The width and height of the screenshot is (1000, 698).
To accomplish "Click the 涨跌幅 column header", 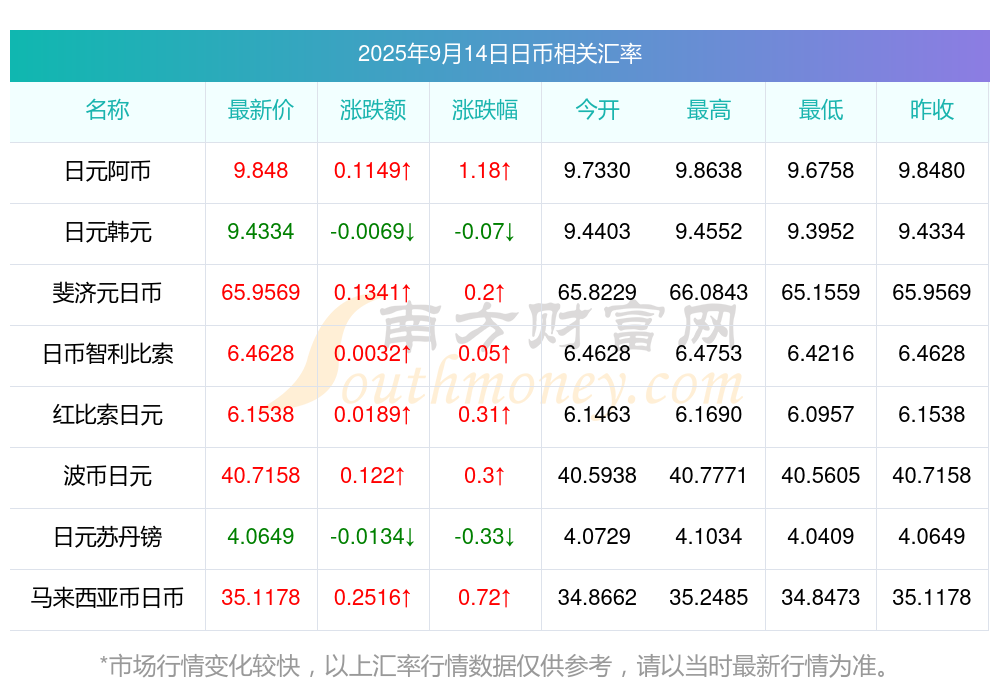I will point(485,110).
